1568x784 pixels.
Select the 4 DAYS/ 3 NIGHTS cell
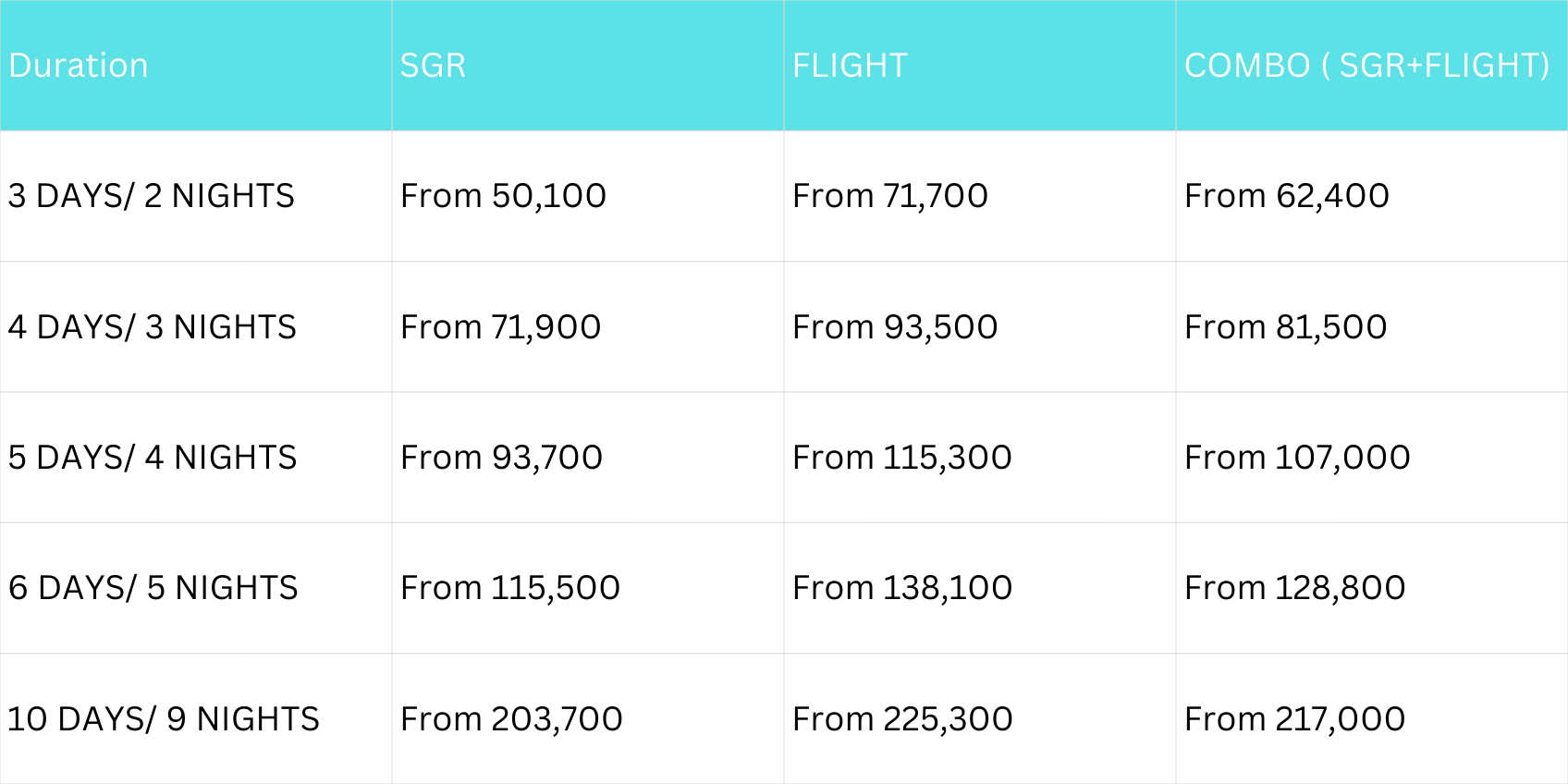pyautogui.click(x=152, y=327)
